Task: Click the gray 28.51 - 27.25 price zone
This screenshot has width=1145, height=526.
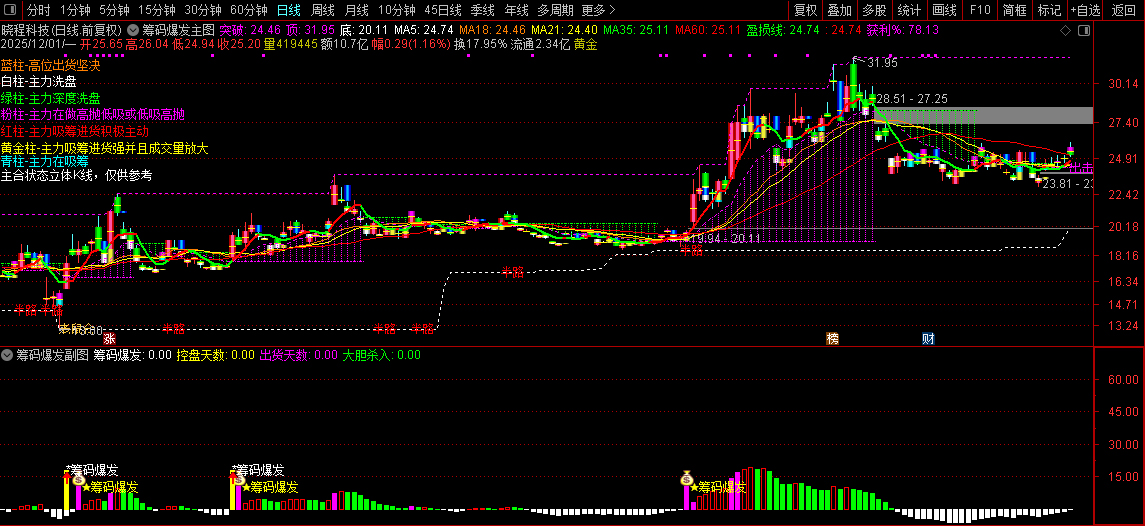Action: [1000, 115]
